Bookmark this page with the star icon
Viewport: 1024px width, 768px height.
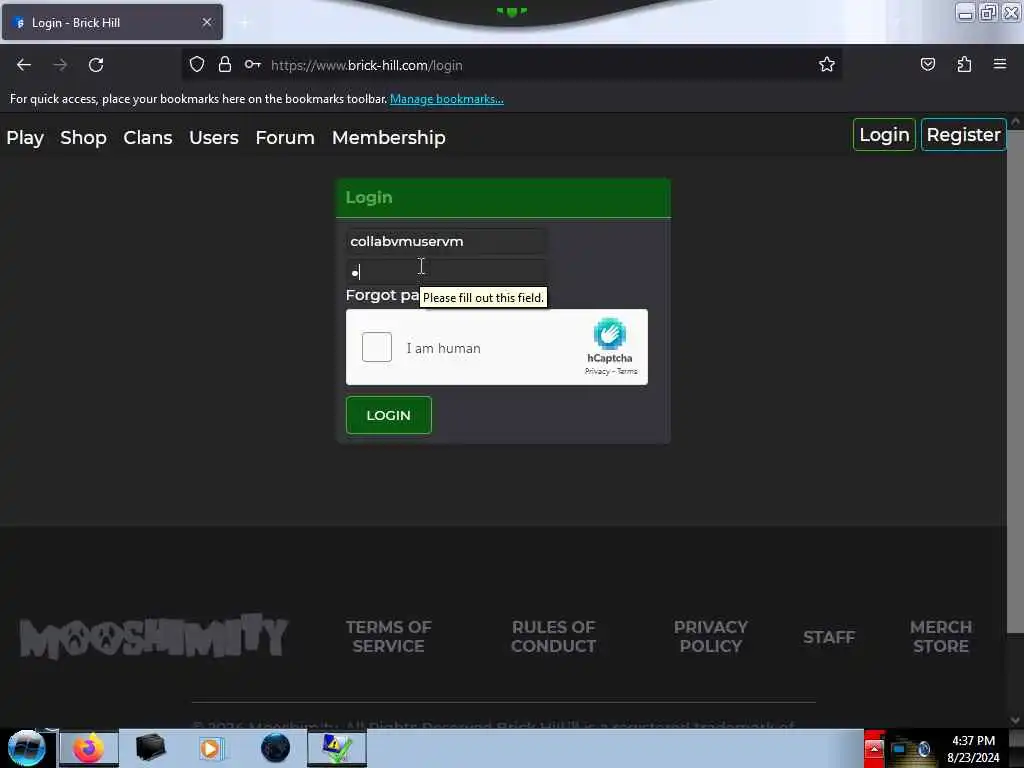point(827,64)
